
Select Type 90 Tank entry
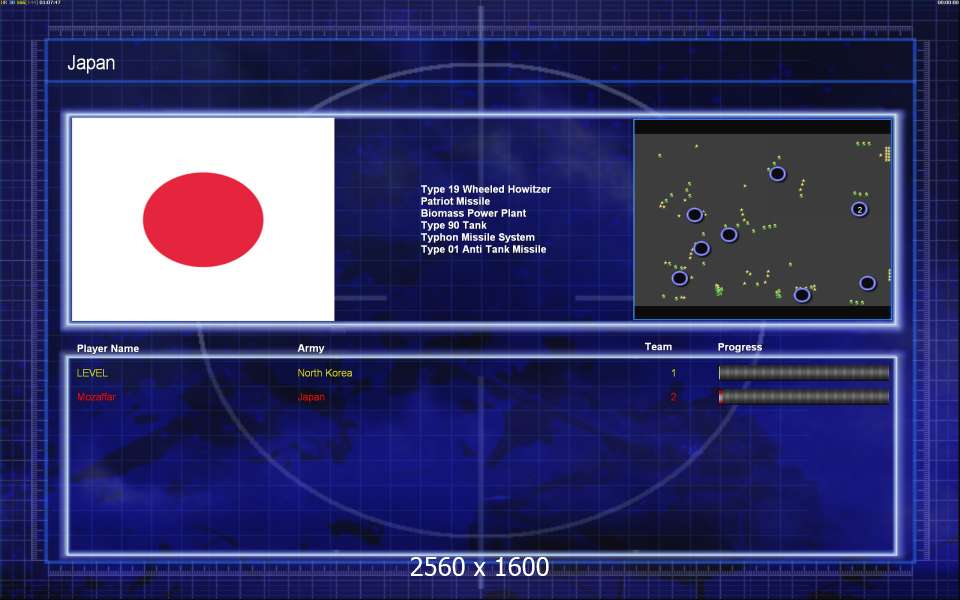pyautogui.click(x=454, y=225)
